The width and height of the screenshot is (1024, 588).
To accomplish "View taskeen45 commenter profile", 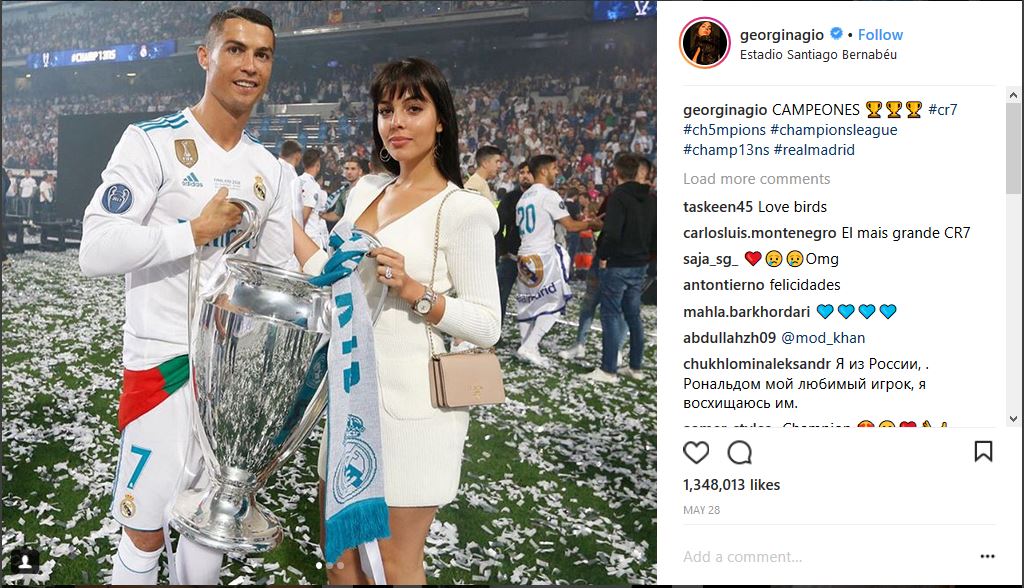I will tap(718, 207).
